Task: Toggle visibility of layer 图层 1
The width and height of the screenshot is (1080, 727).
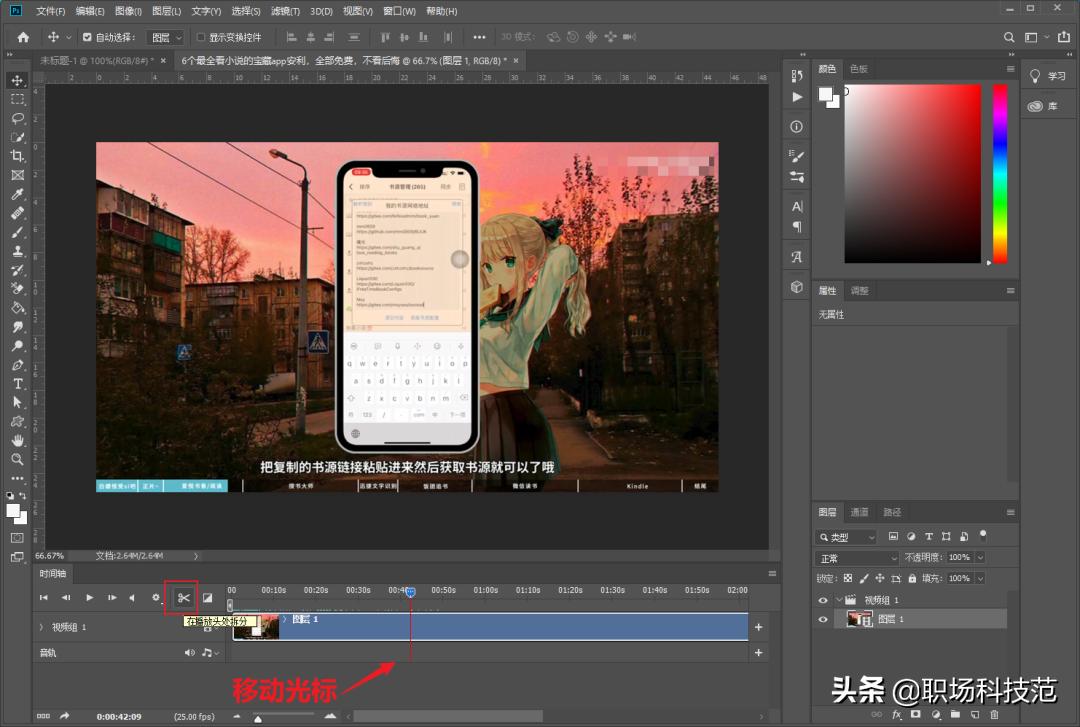Action: (x=823, y=619)
